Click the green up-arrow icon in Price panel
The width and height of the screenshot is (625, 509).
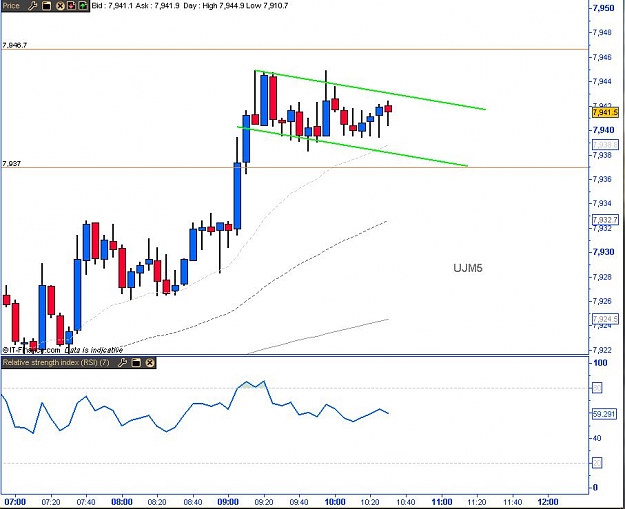click(x=83, y=6)
